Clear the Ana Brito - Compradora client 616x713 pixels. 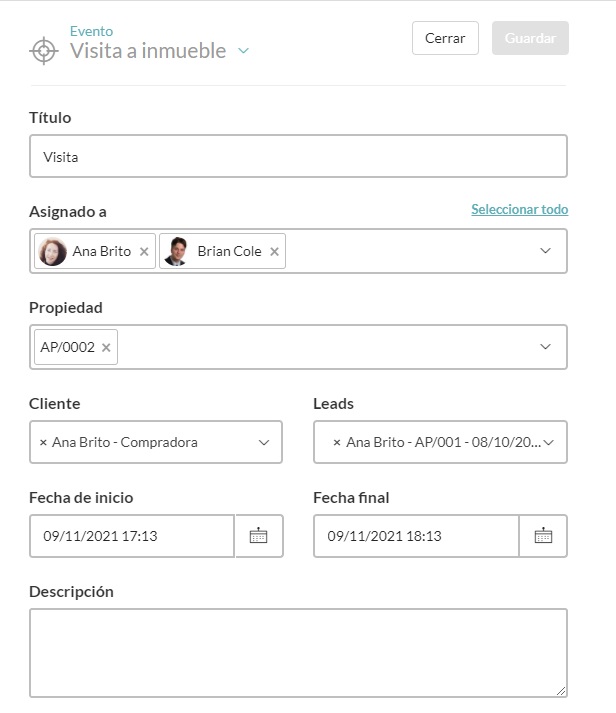(x=43, y=442)
